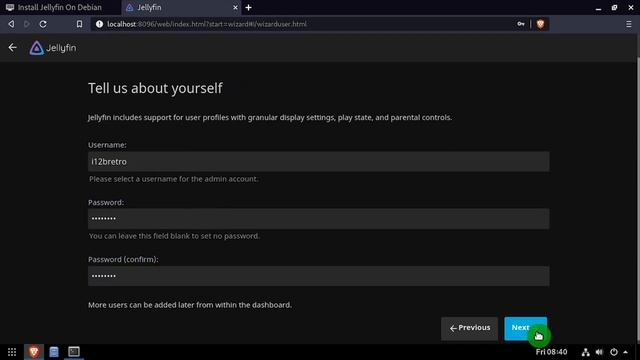Screen dimensions: 640x360
Task: Open the Brave Shields lion icon
Action: 540,24
